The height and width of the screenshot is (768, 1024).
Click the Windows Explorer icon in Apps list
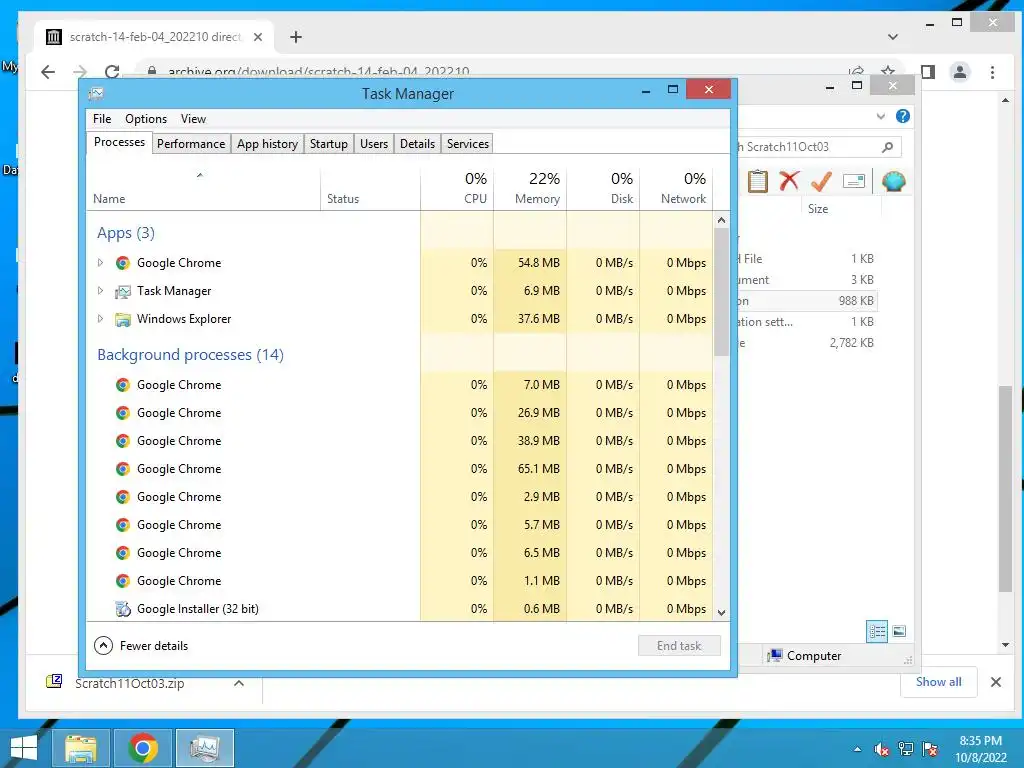tap(122, 319)
